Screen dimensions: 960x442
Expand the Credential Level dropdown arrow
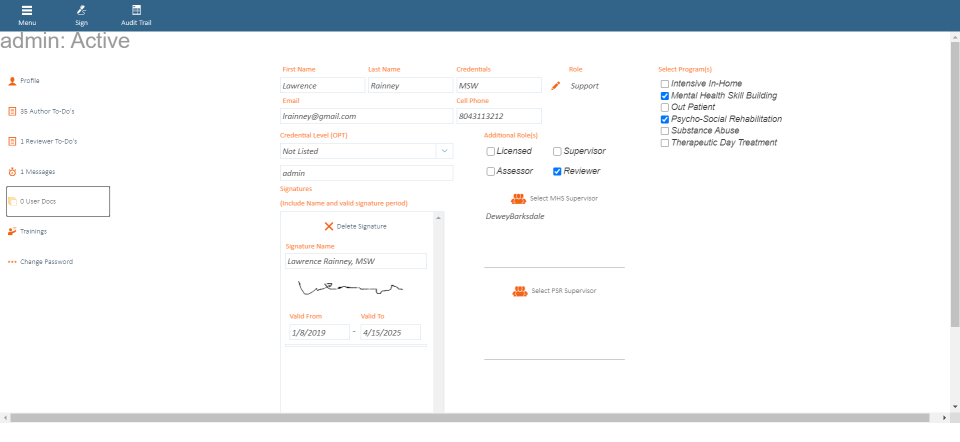[444, 151]
